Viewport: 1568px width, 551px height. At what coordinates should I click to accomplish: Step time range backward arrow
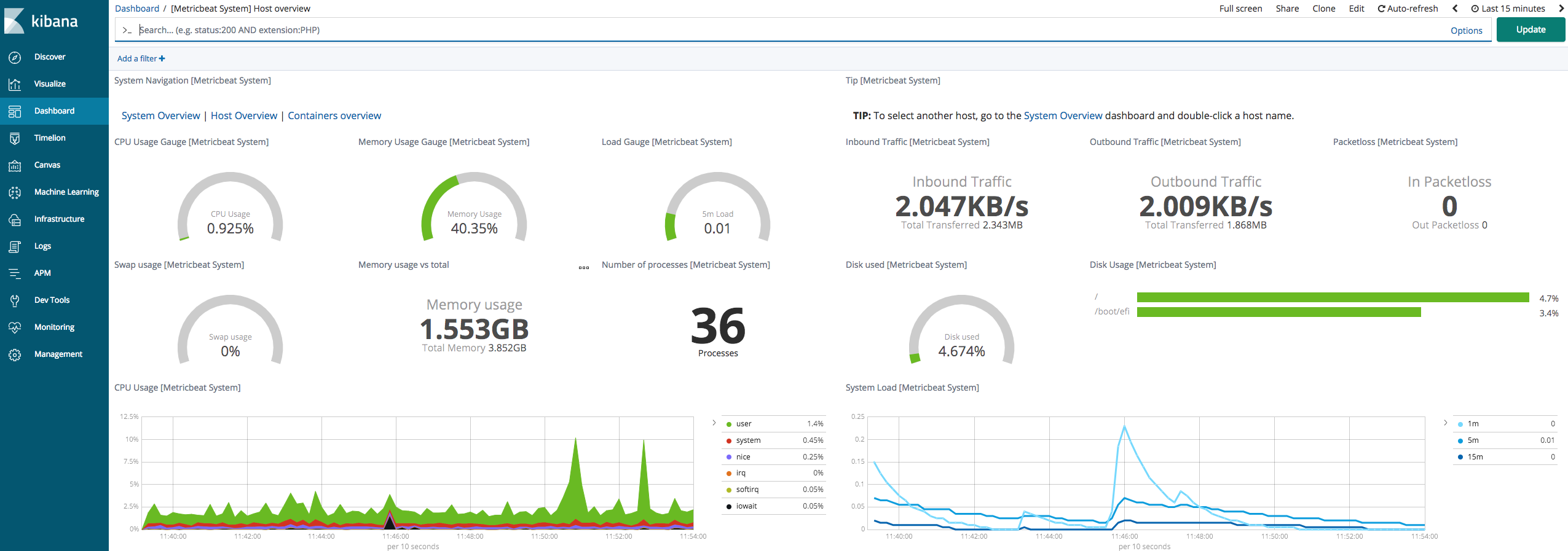(x=1455, y=9)
